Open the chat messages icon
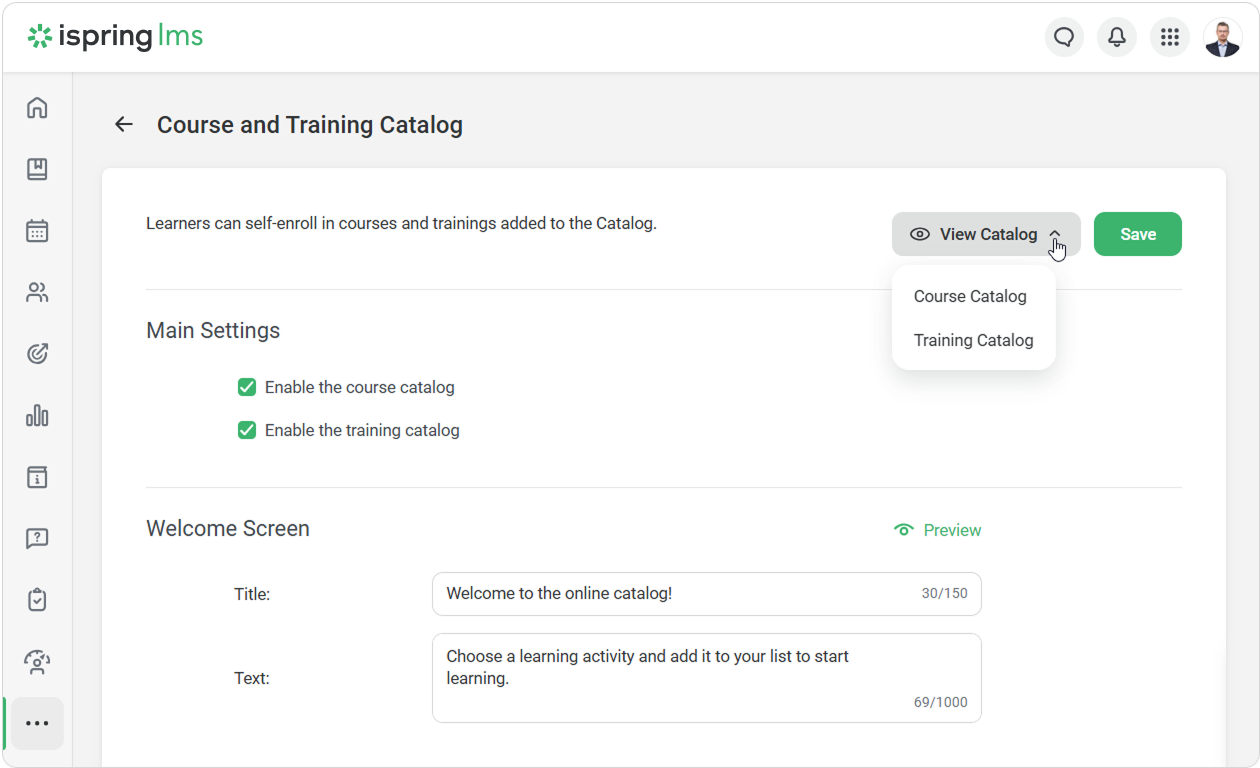The width and height of the screenshot is (1260, 768). point(1064,38)
